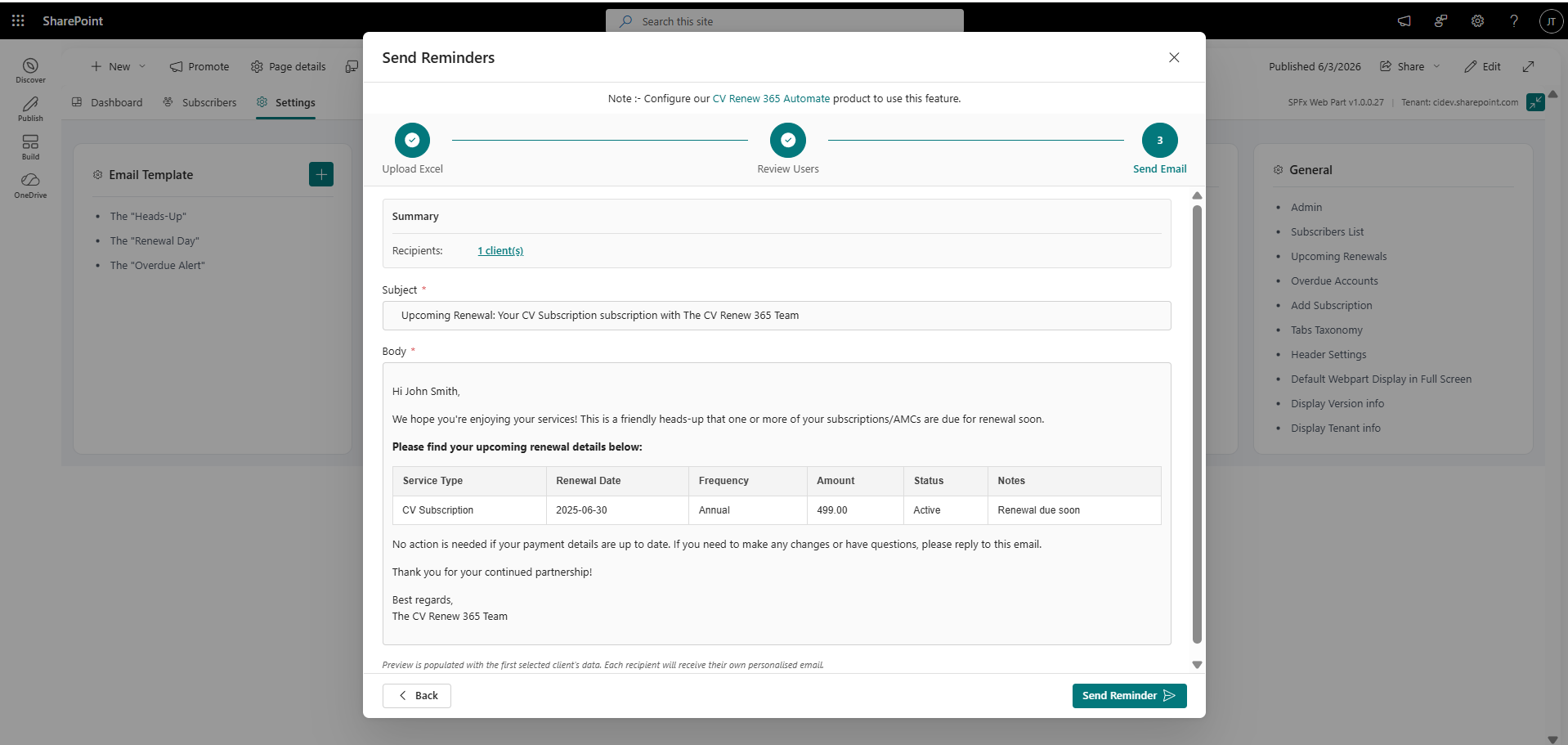1568x745 pixels.
Task: Open the JT account profile avatar
Action: [x=1551, y=21]
